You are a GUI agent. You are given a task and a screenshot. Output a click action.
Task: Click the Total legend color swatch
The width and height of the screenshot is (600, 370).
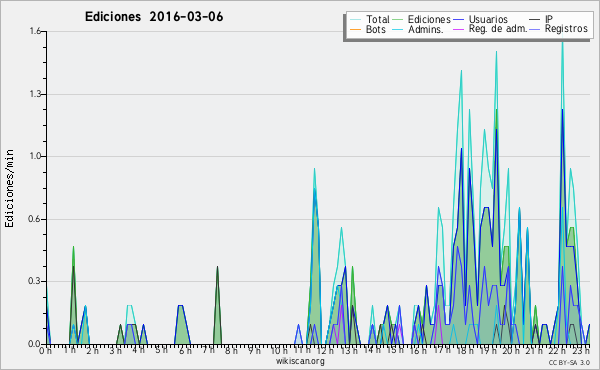(x=355, y=20)
